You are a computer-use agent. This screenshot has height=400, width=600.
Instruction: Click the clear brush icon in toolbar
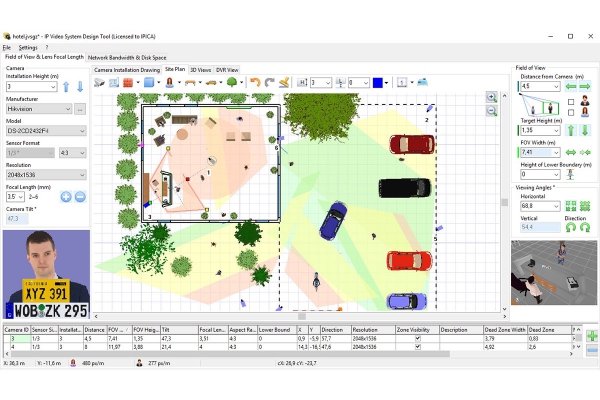[284, 82]
